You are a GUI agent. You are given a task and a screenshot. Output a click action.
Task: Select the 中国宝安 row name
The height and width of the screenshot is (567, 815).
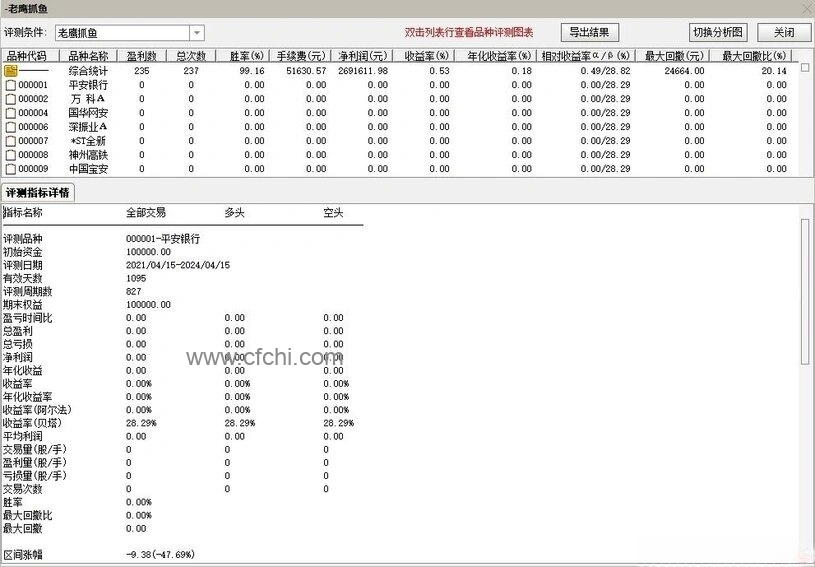pos(88,169)
